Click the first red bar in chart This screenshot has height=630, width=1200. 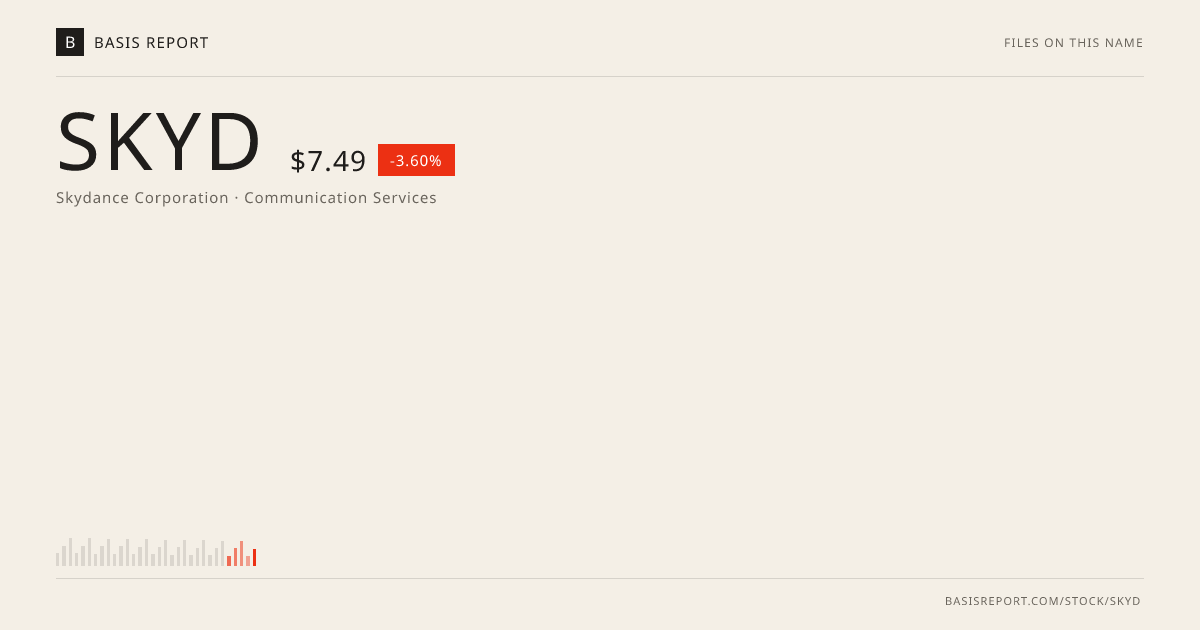(229, 561)
